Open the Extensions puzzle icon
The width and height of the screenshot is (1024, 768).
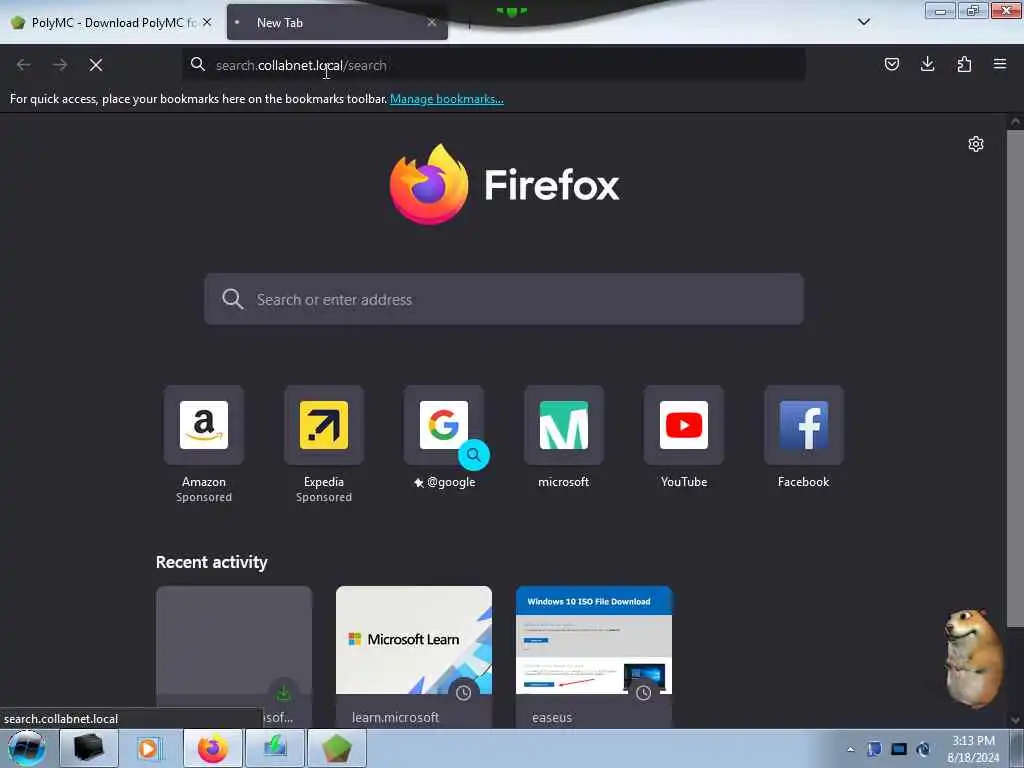tap(964, 64)
